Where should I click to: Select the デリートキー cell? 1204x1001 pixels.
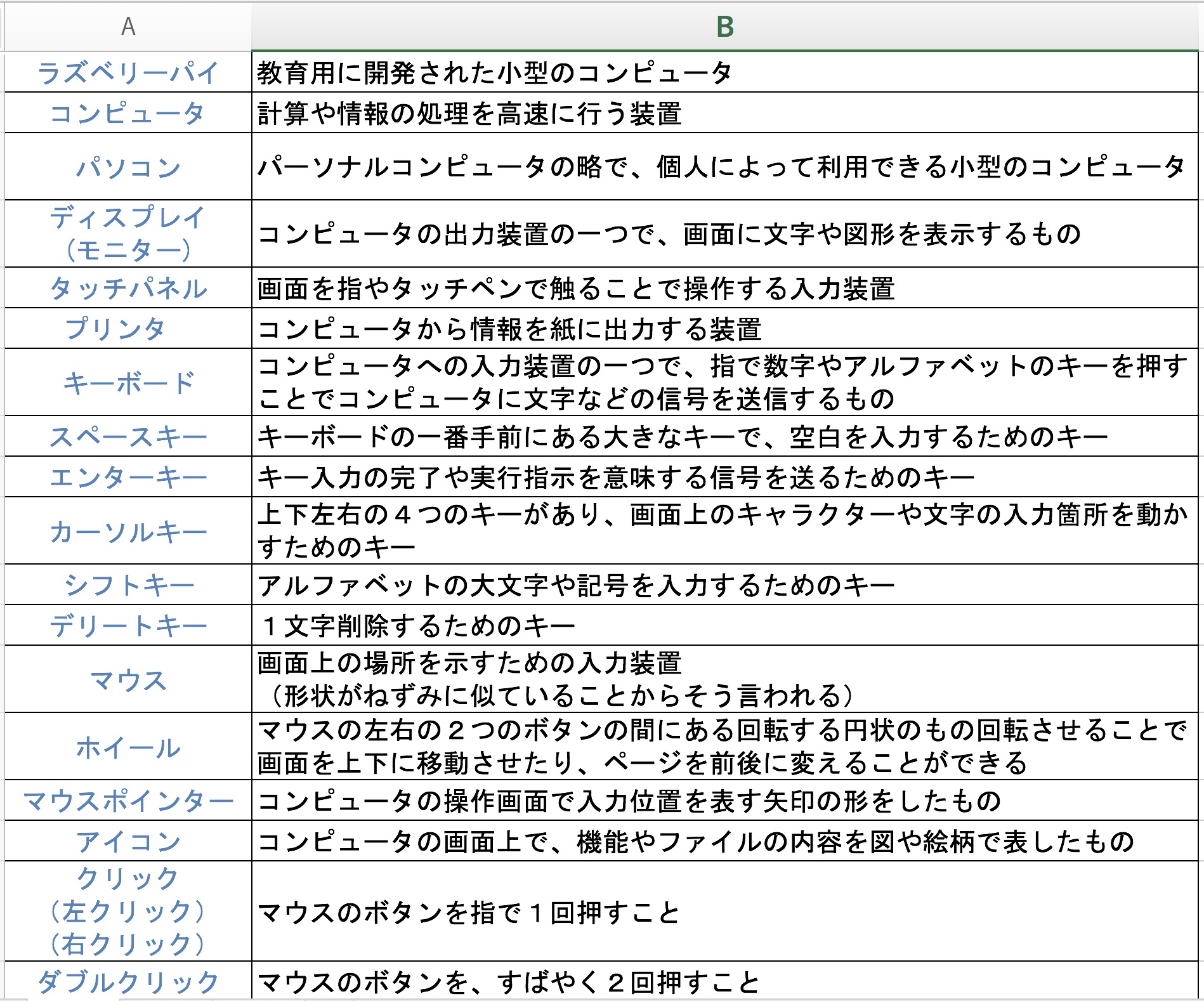pyautogui.click(x=128, y=625)
